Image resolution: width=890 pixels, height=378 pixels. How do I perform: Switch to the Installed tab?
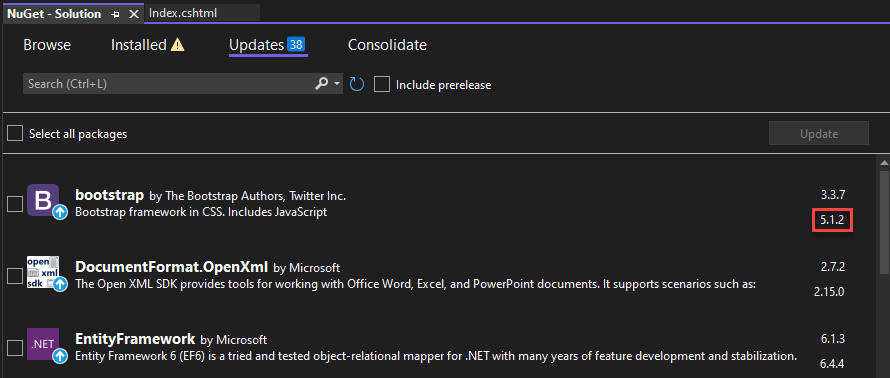pos(138,45)
